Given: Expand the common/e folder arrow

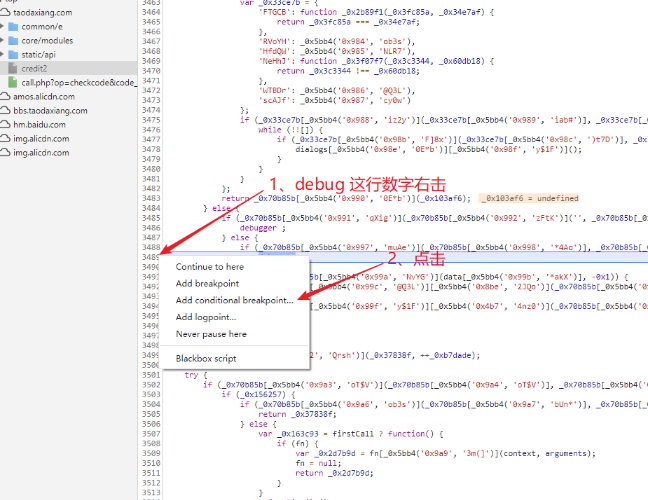Looking at the screenshot, I should tap(2, 27).
